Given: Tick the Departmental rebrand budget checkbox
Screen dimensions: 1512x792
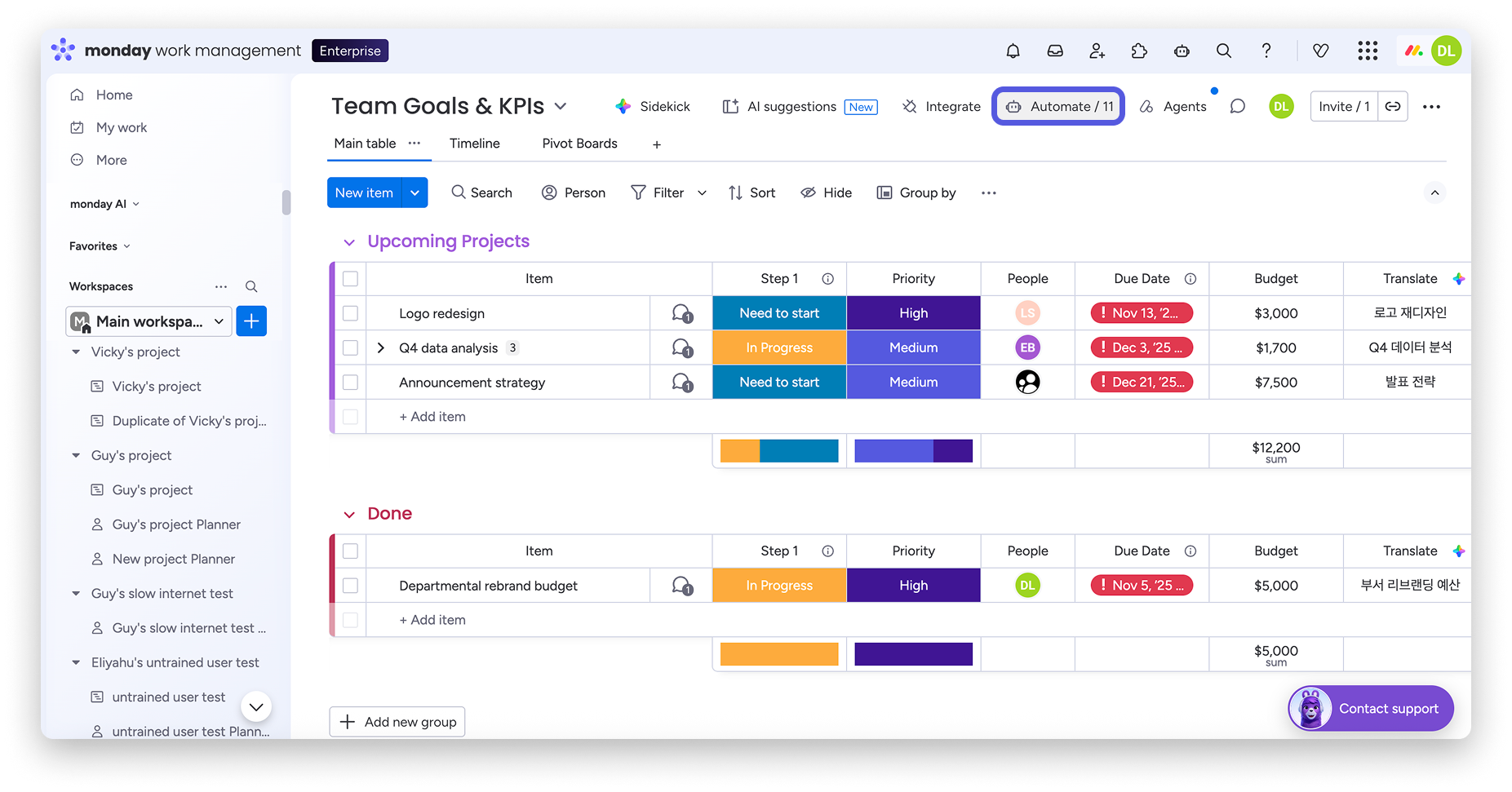Looking at the screenshot, I should (x=350, y=586).
